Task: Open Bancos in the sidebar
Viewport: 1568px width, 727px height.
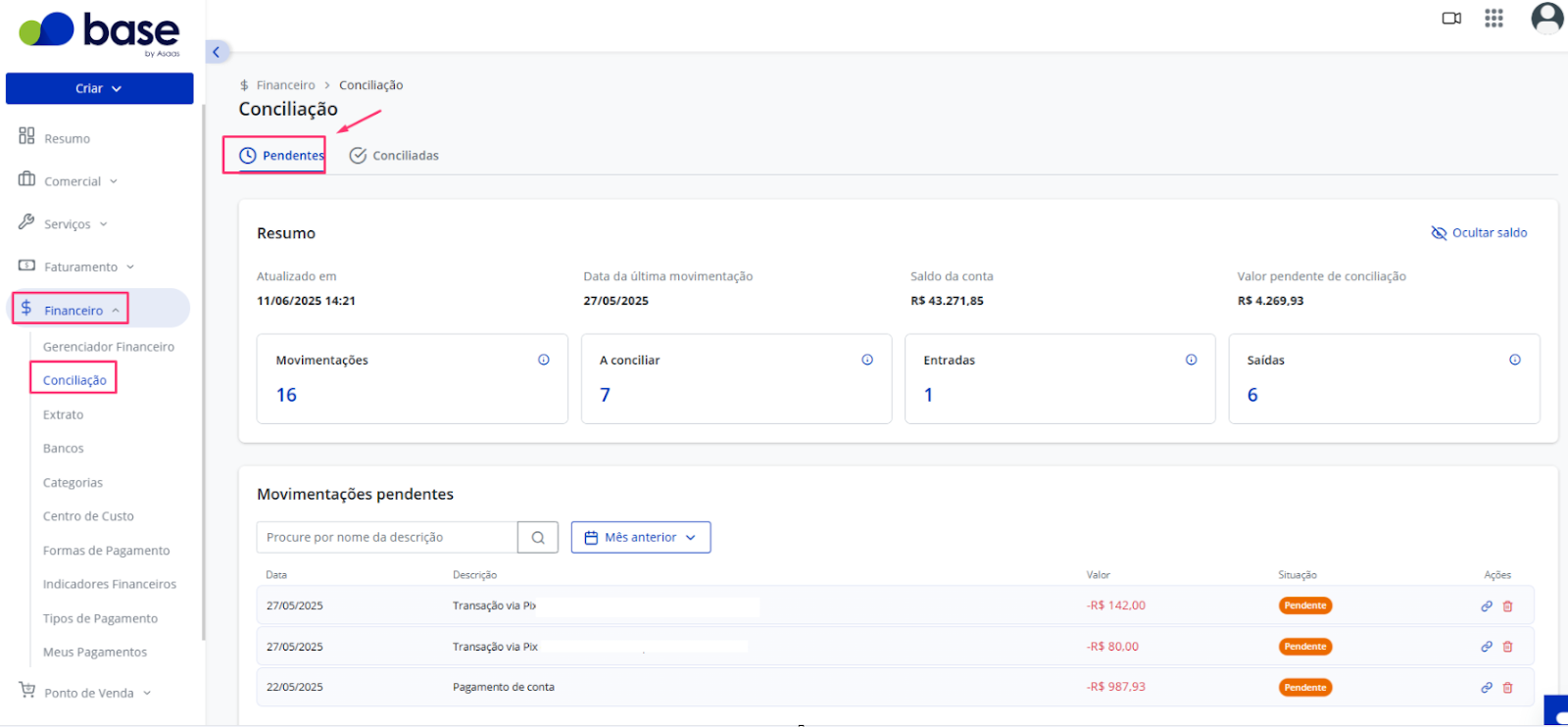Action: [x=63, y=448]
